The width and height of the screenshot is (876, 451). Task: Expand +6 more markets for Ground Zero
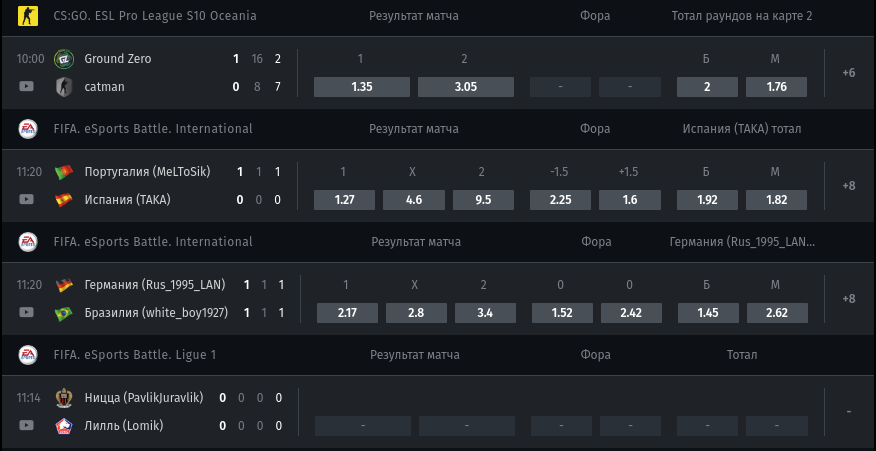click(x=849, y=73)
